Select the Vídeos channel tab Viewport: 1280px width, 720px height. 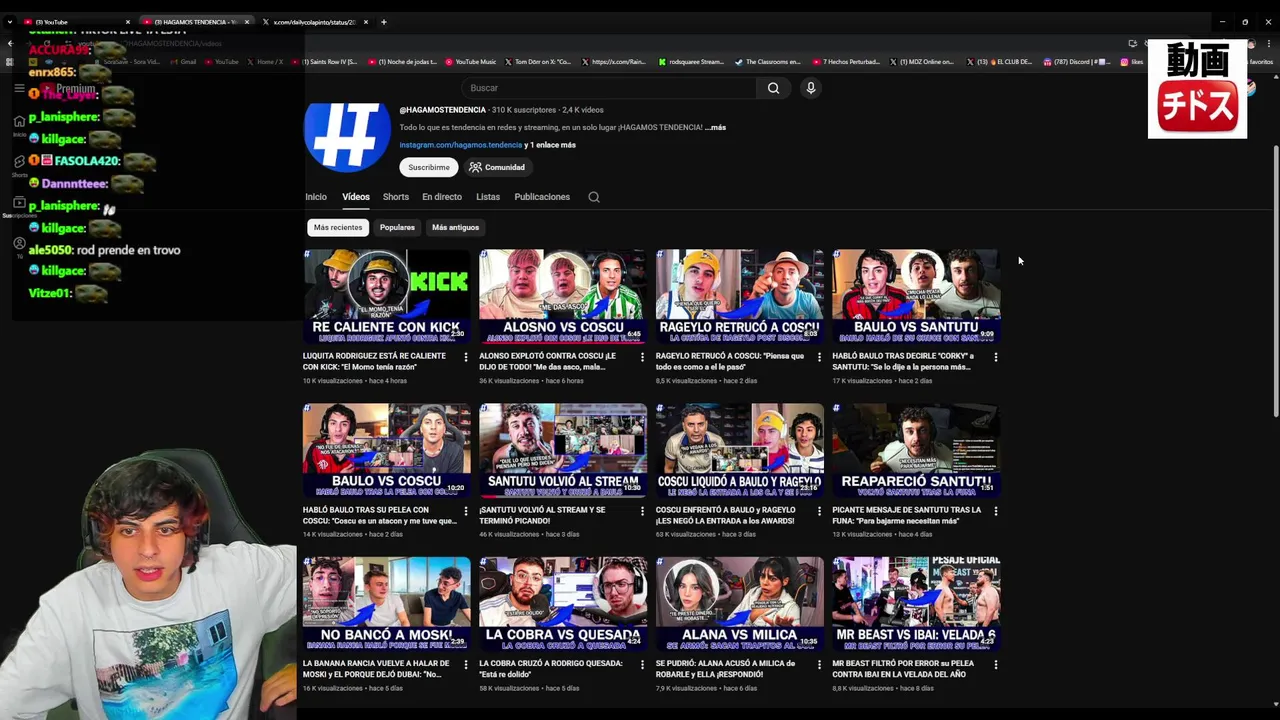(x=356, y=197)
